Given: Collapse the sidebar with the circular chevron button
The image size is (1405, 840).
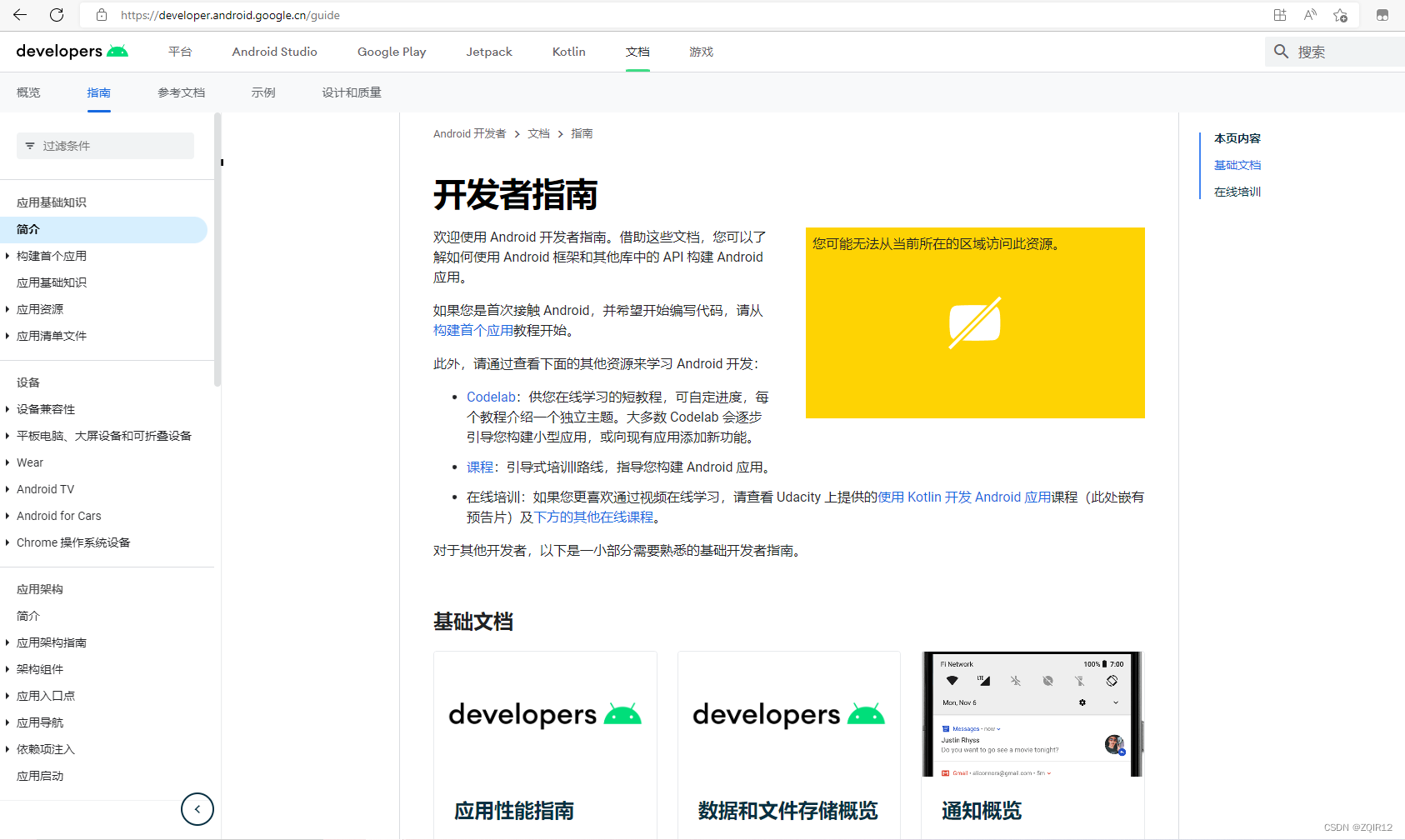Looking at the screenshot, I should click(197, 808).
